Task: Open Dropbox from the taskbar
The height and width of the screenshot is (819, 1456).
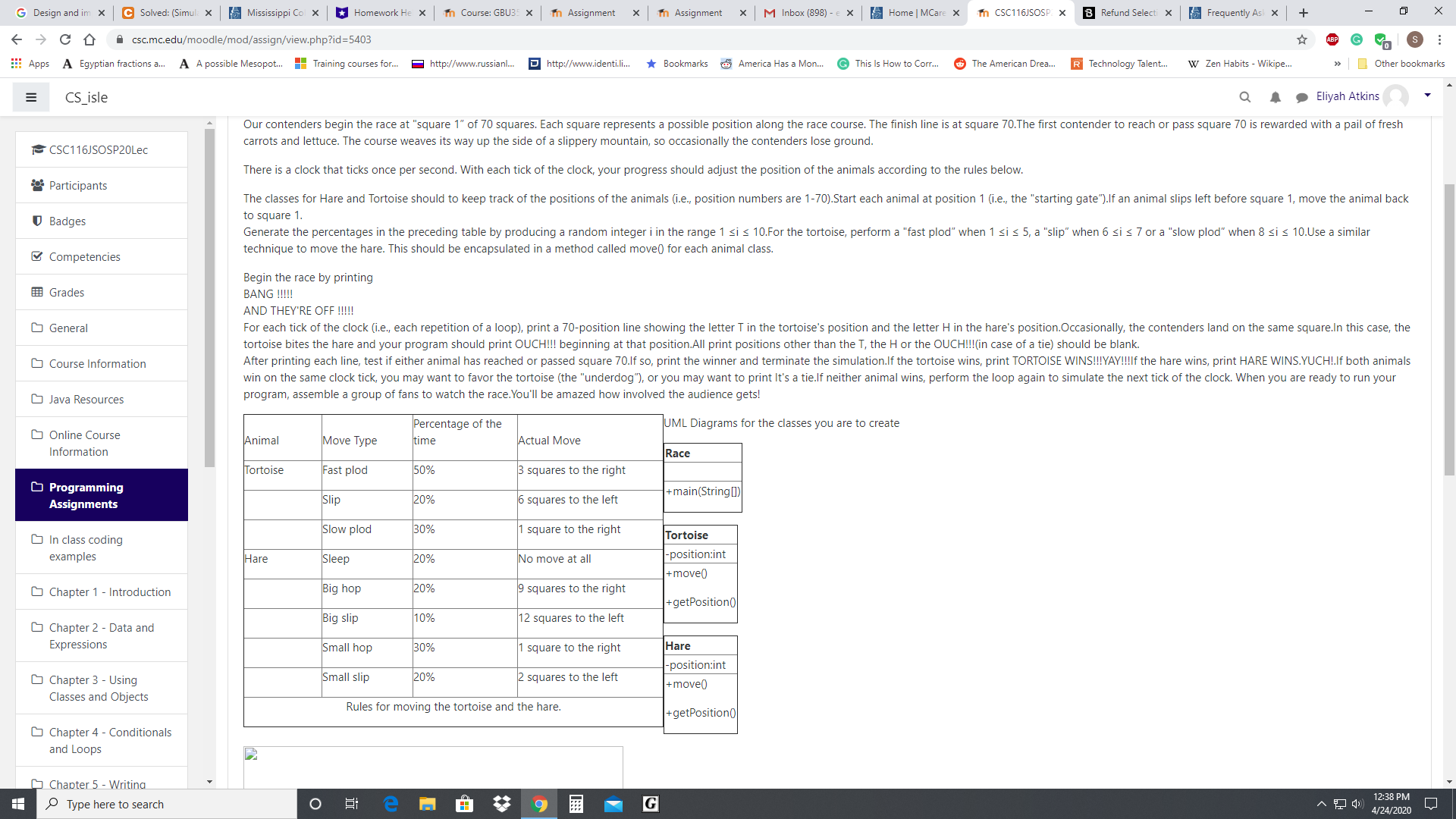Action: [502, 804]
